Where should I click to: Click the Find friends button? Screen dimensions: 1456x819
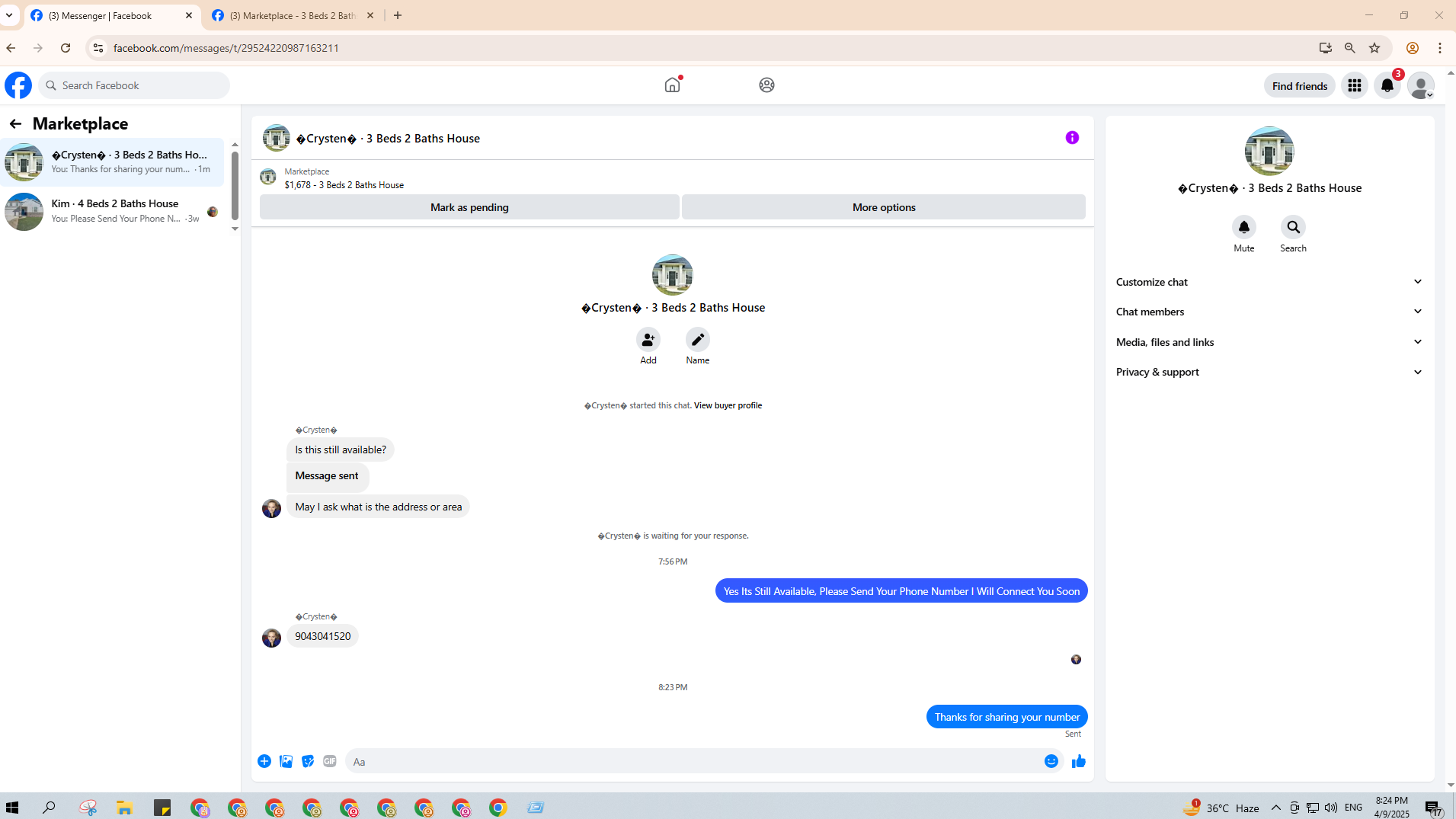click(1299, 86)
